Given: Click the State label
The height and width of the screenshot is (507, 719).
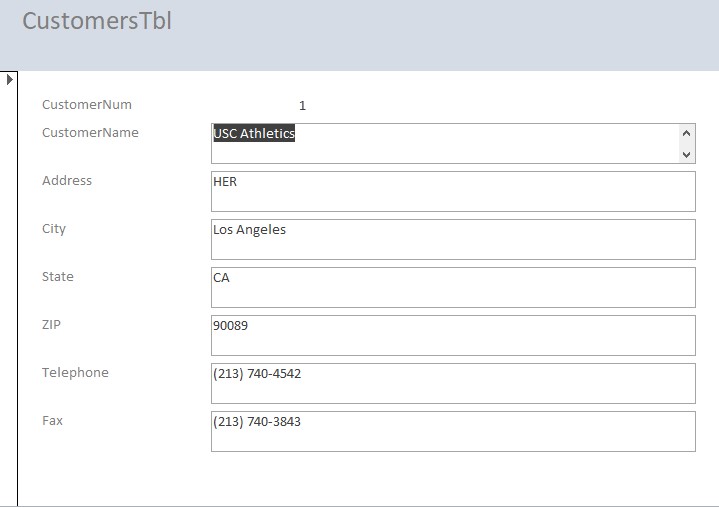Looking at the screenshot, I should pos(58,276).
